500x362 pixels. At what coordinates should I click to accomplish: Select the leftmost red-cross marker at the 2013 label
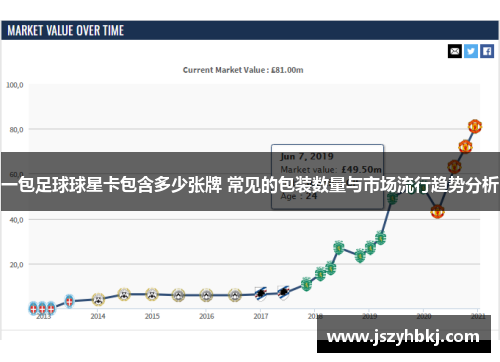33,308
